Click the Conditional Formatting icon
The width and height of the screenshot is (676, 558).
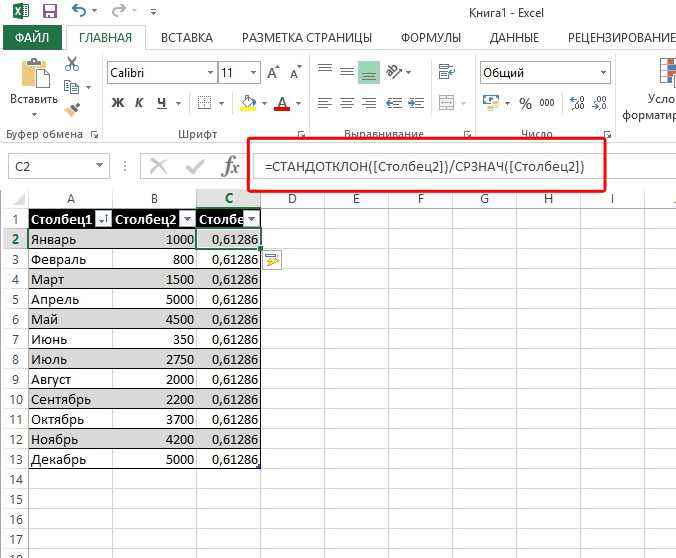667,71
